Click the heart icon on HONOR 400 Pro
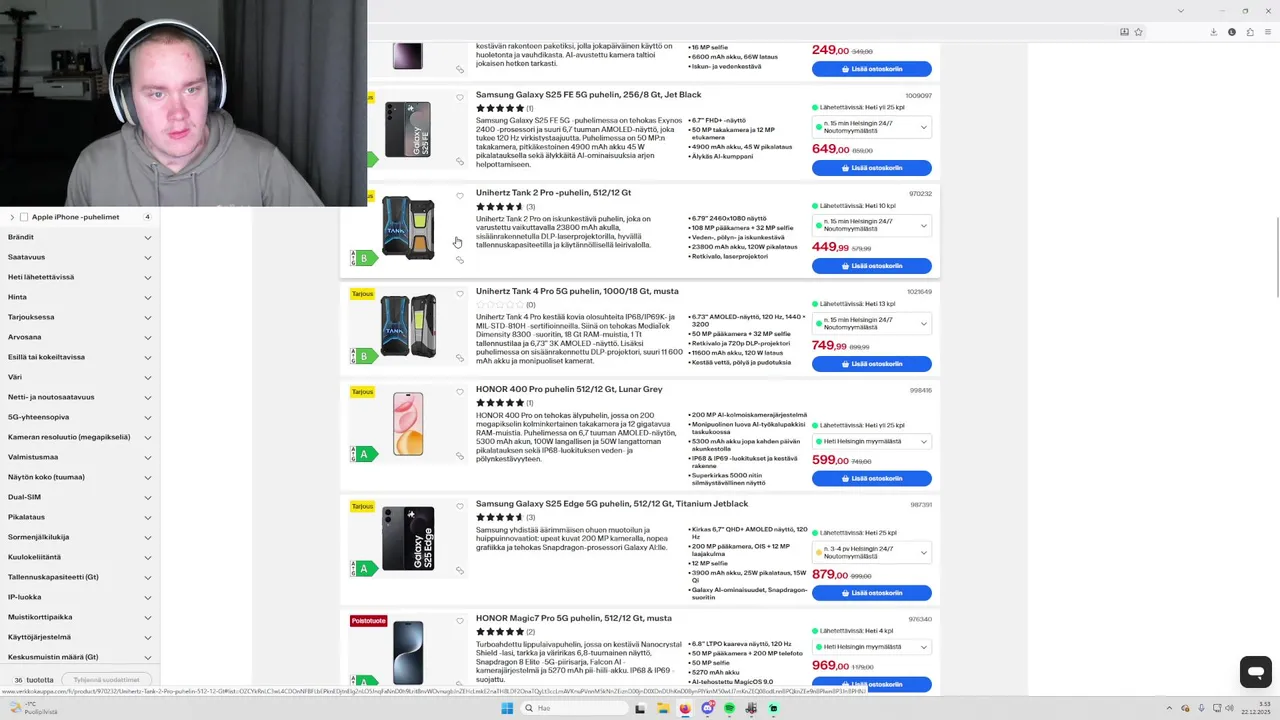 [460, 392]
